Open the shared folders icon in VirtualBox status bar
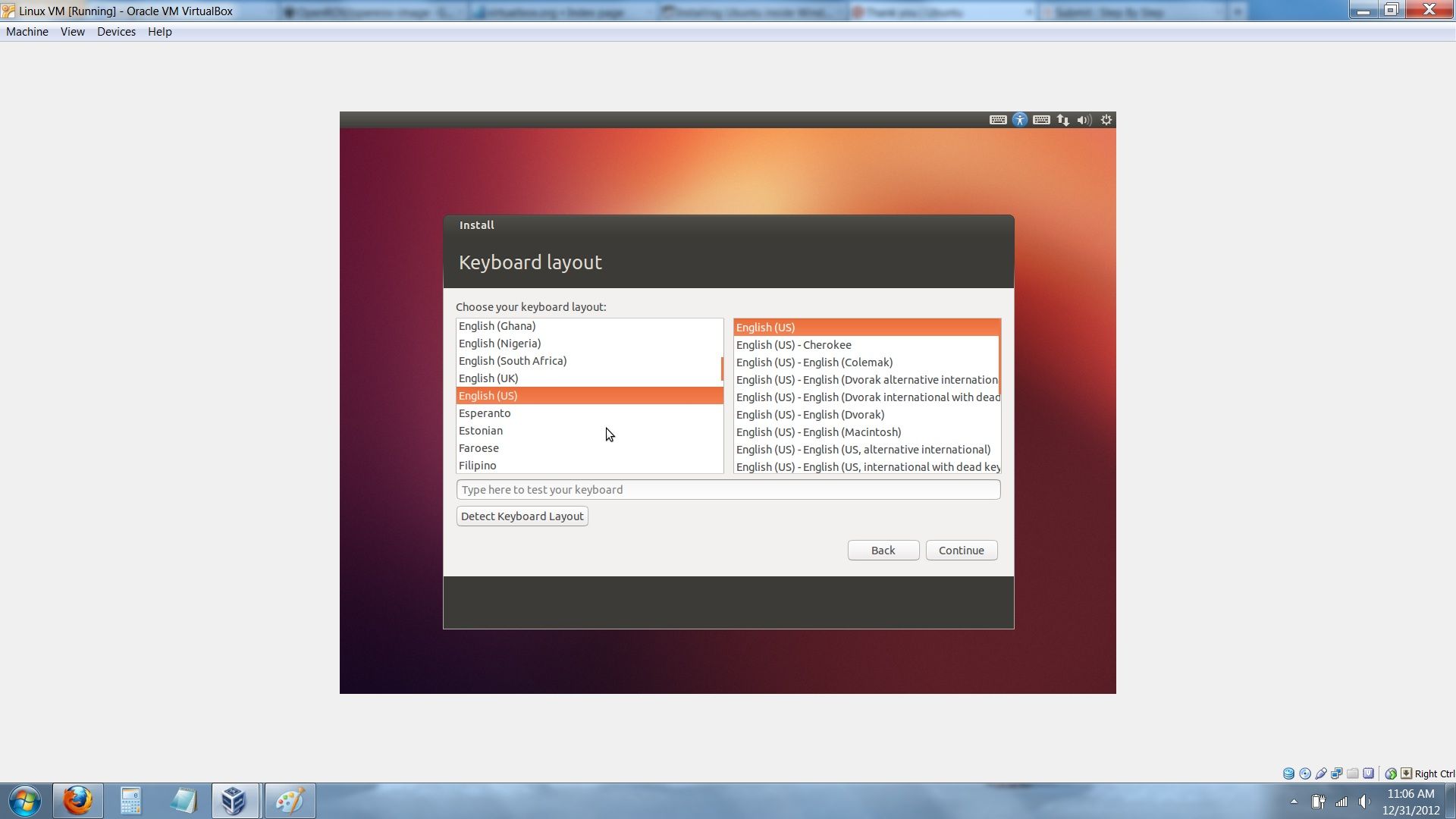 [1353, 773]
